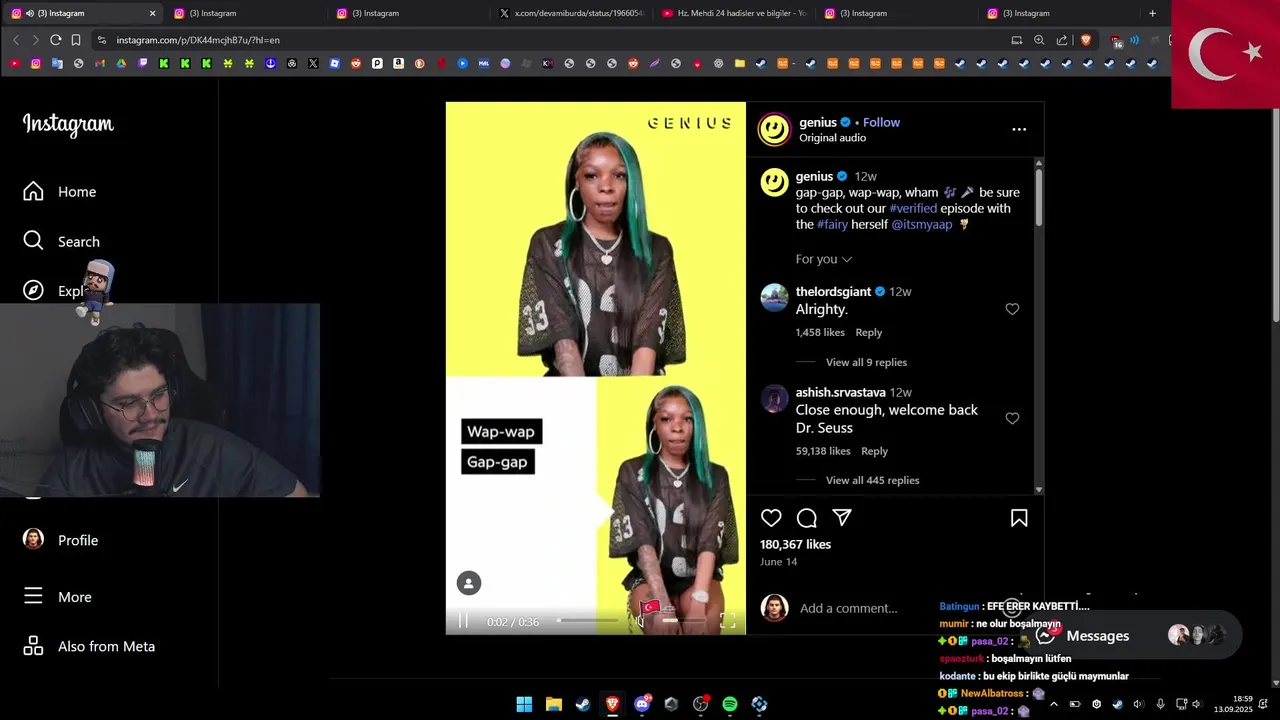
Task: Click the comments panel scrollbar
Action: [1039, 196]
